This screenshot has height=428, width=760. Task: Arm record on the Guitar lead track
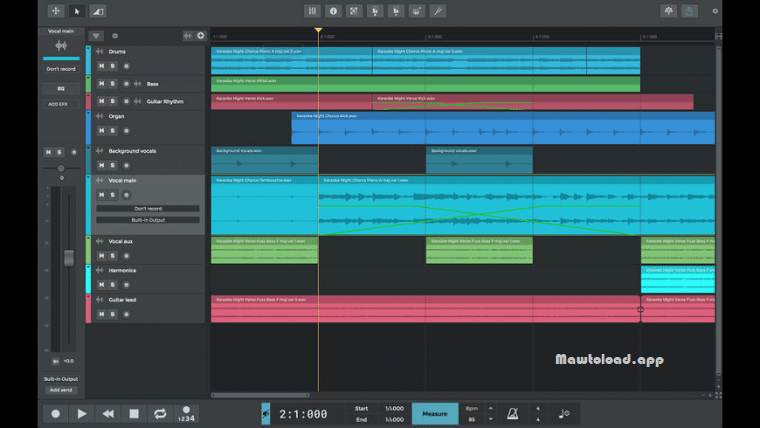(126, 314)
